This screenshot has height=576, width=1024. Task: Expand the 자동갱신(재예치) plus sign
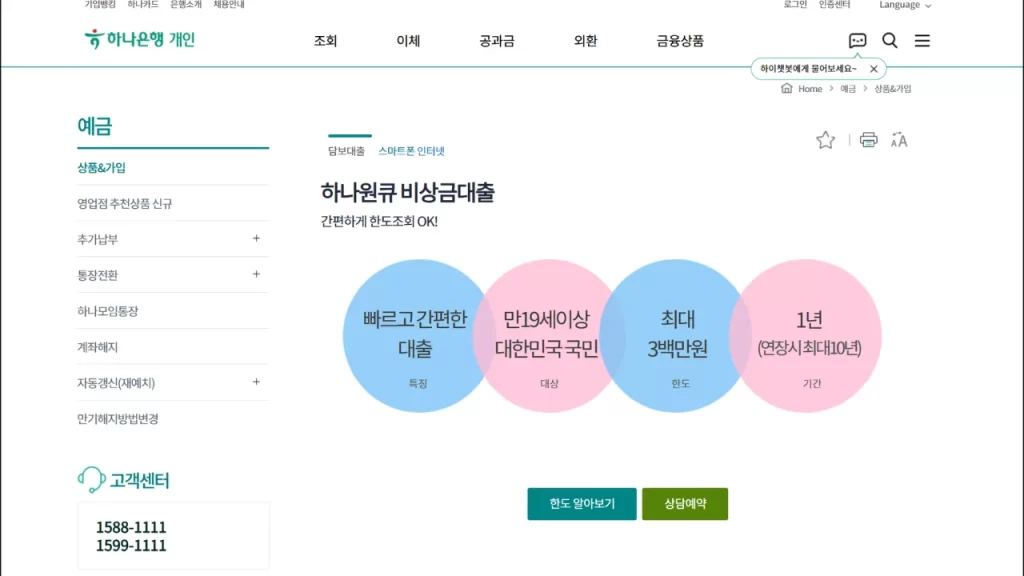pyautogui.click(x=256, y=382)
